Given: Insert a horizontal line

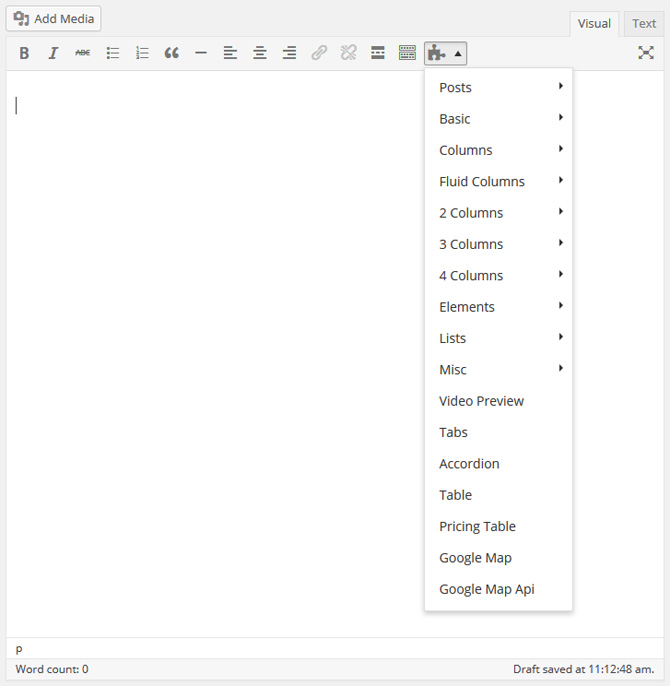Looking at the screenshot, I should pyautogui.click(x=201, y=53).
